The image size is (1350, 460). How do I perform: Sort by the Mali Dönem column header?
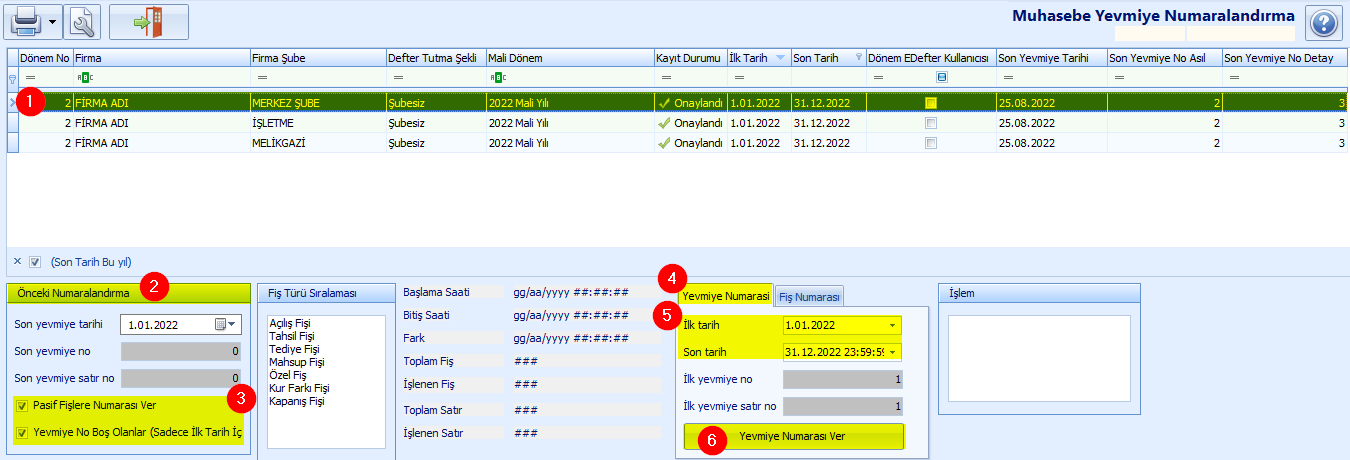point(570,58)
